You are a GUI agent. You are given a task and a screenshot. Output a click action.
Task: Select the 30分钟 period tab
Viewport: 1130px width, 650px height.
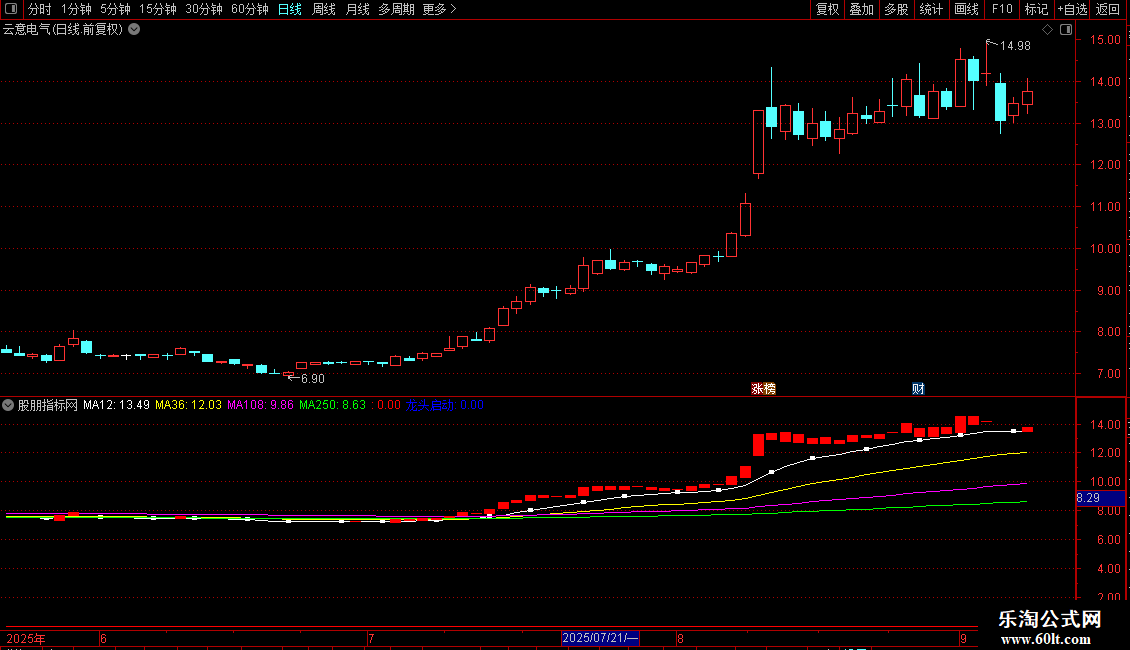(x=204, y=9)
